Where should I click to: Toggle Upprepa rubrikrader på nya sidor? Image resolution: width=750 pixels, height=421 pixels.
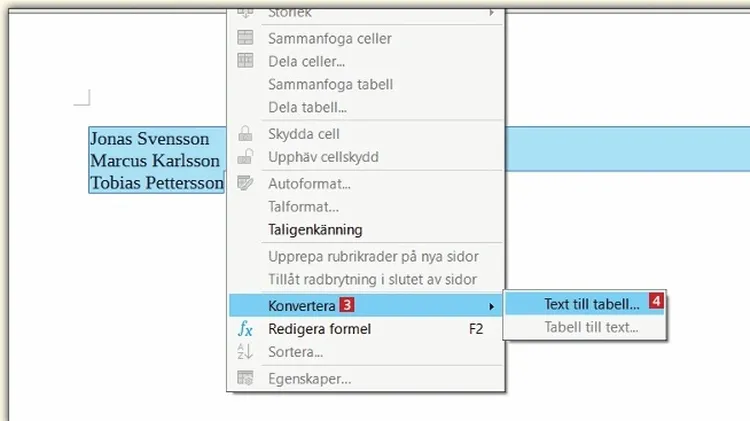coord(373,257)
